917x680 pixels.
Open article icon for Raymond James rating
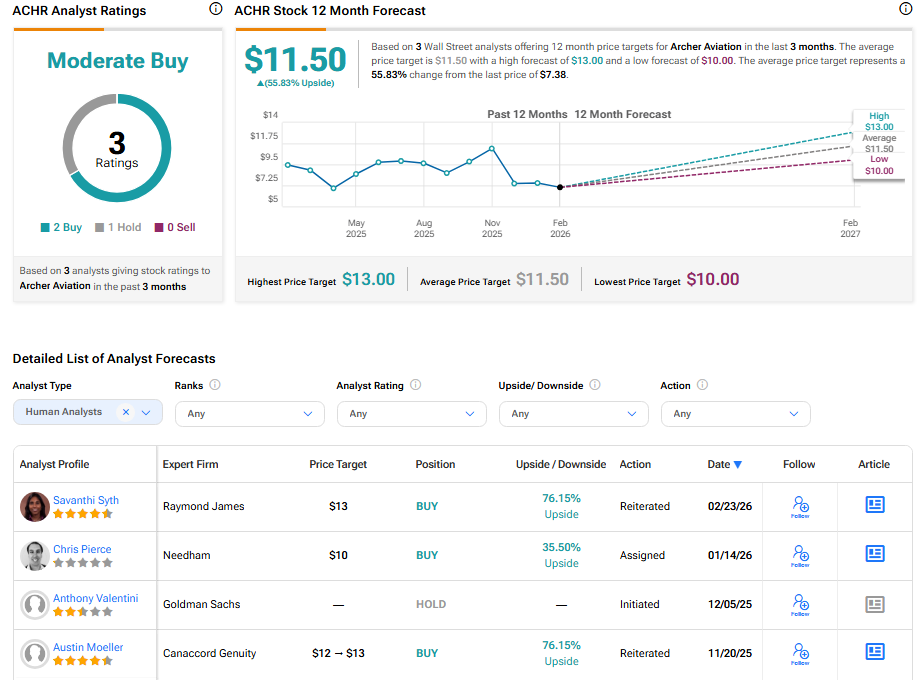tap(874, 505)
